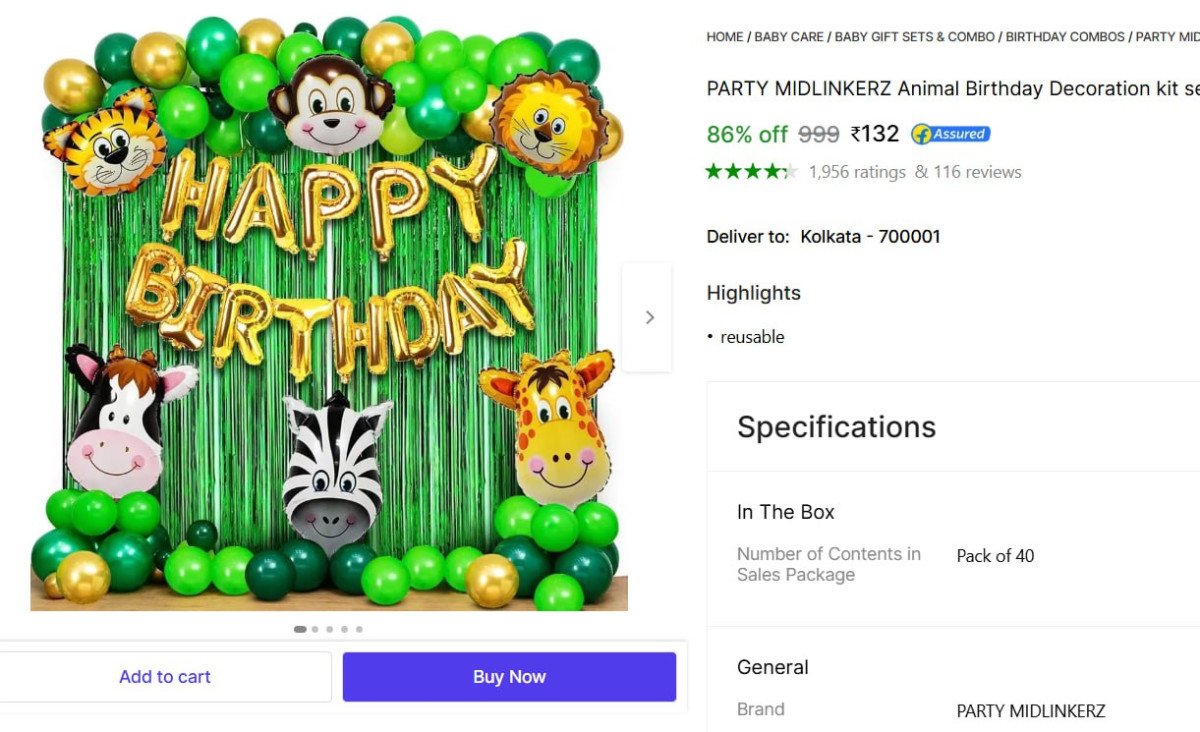
Task: Jump to the fourth carousel dot image
Action: tap(344, 629)
